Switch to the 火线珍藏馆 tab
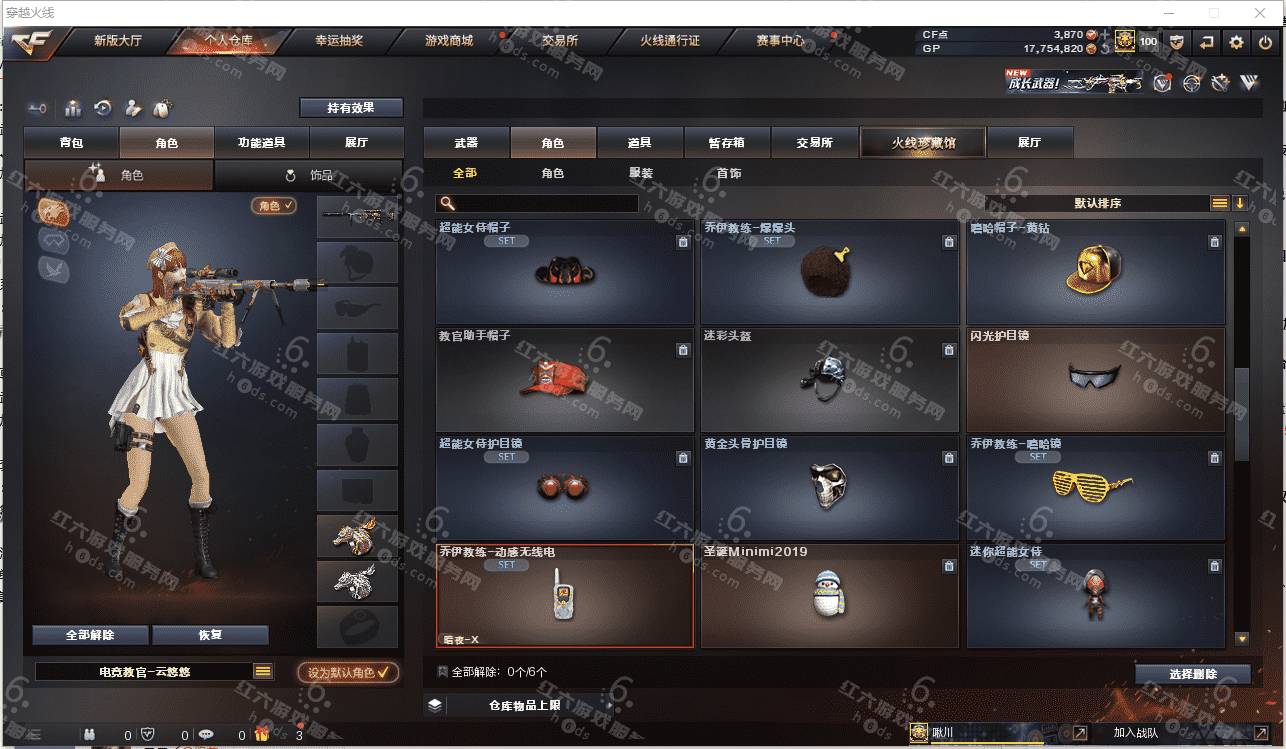The image size is (1286, 749). [x=923, y=142]
